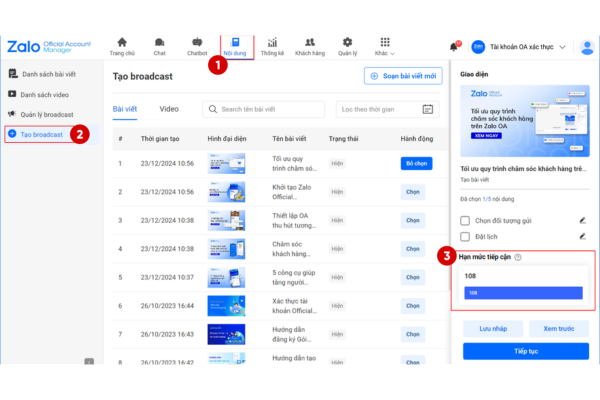Select Tạo broadcast in sidebar
The width and height of the screenshot is (600, 400).
coord(41,134)
